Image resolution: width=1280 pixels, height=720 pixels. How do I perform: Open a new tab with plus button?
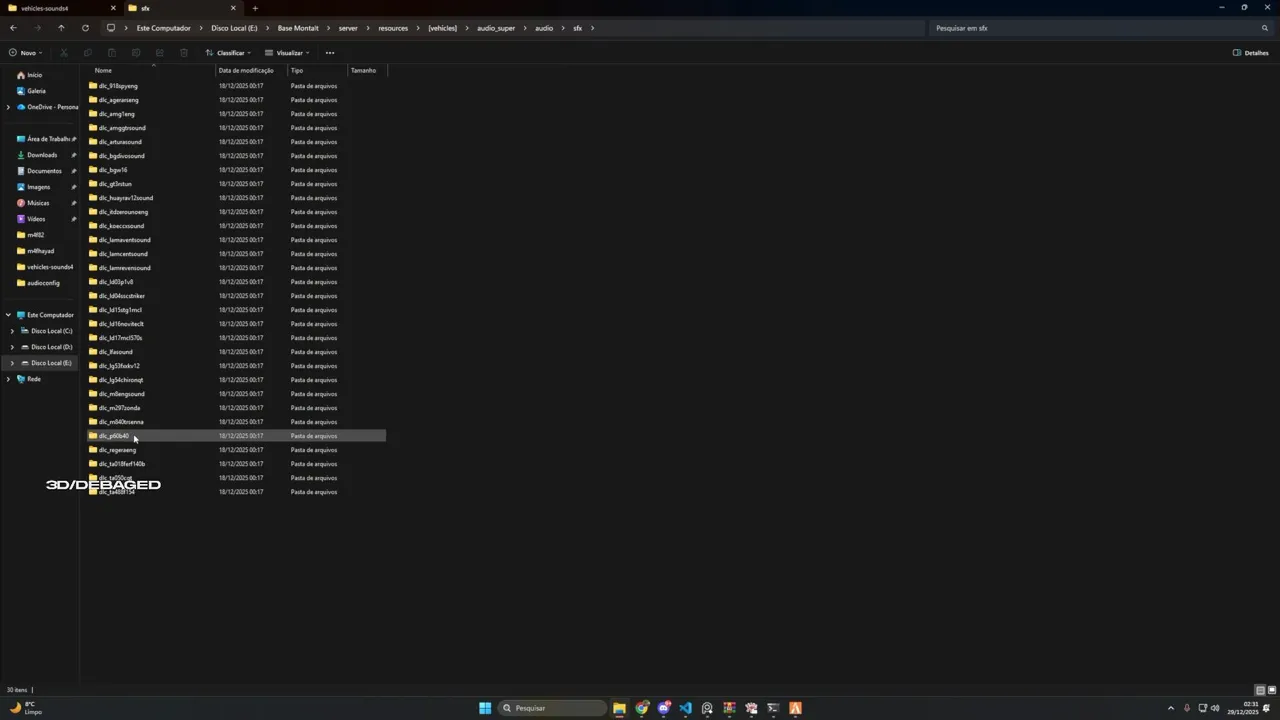[x=255, y=8]
